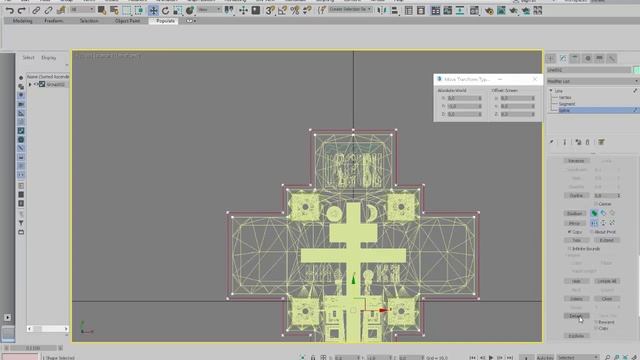640x360 pixels.
Task: Toggle the Percent Snap icon
Action: (295, 10)
